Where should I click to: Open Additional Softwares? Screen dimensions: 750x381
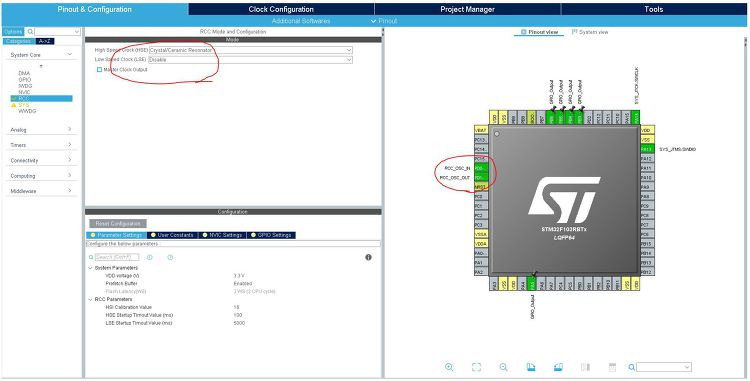301,21
